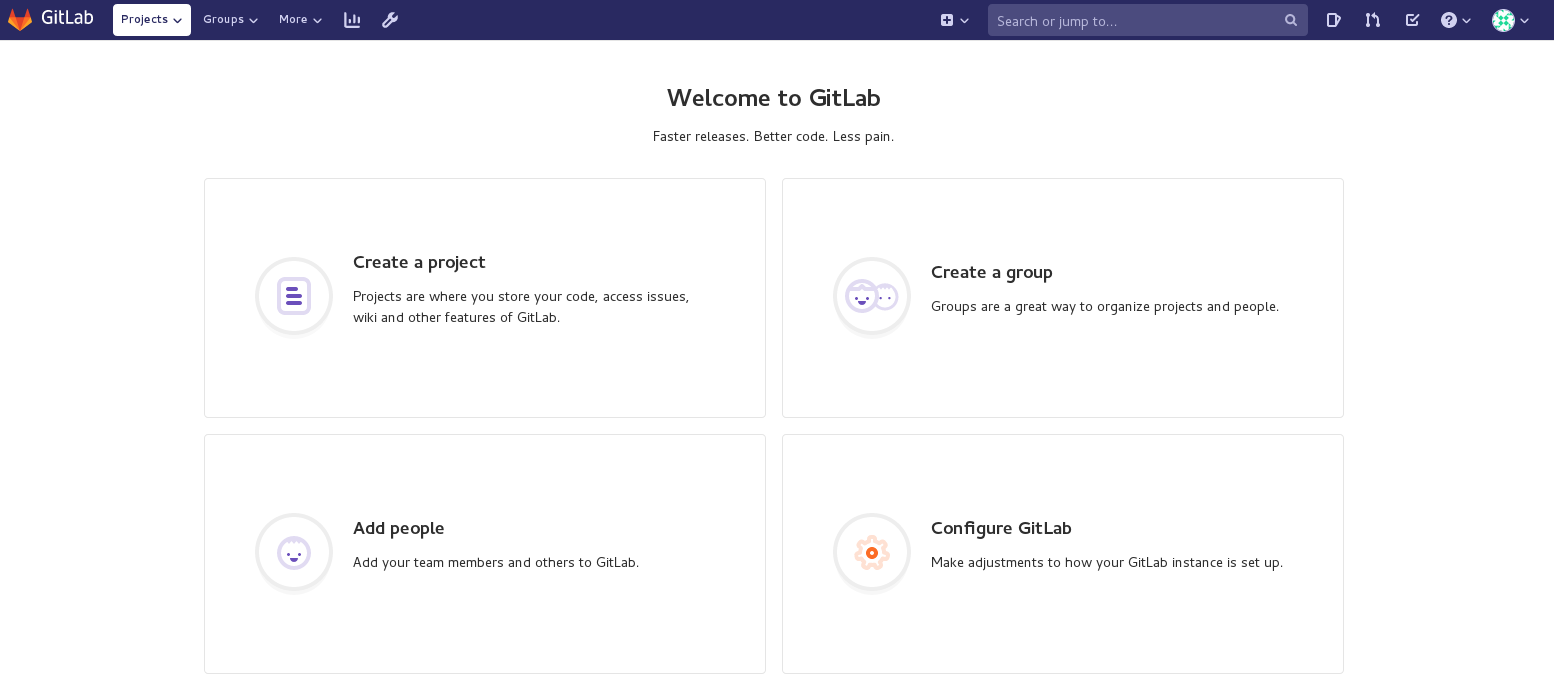Click the Configure GitLab heading

click(1001, 528)
